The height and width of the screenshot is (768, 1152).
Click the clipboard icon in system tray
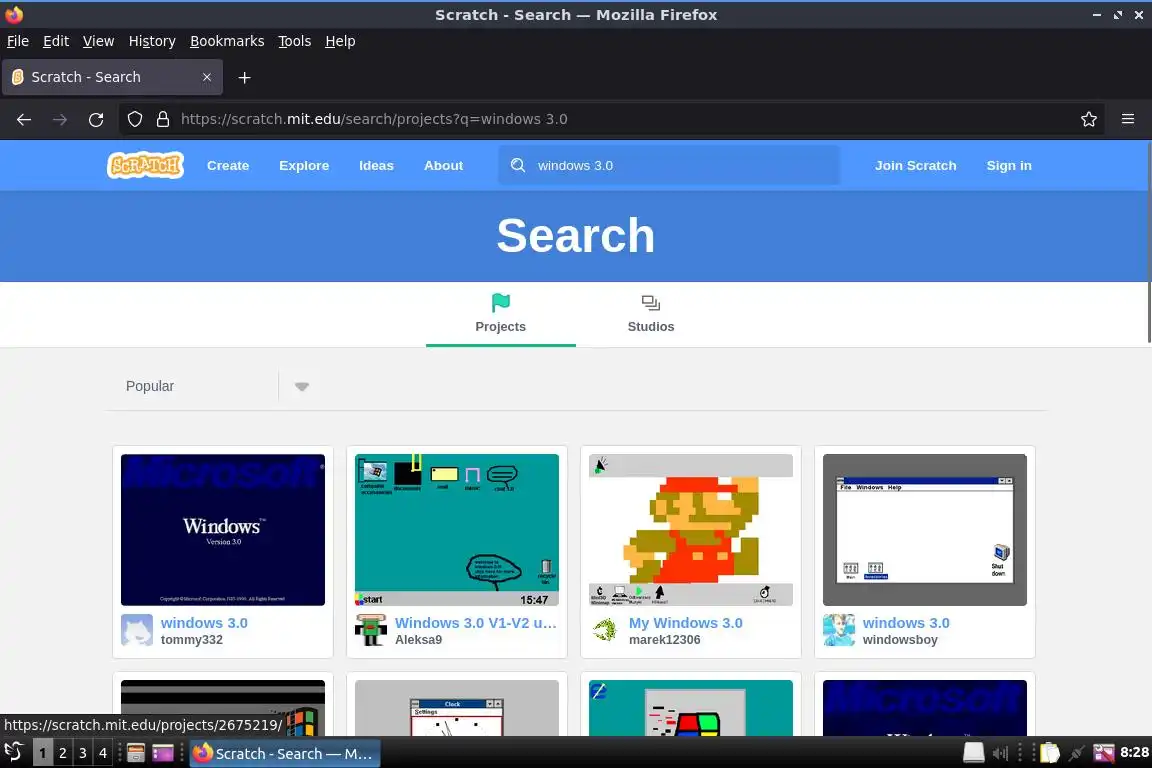click(x=1050, y=753)
